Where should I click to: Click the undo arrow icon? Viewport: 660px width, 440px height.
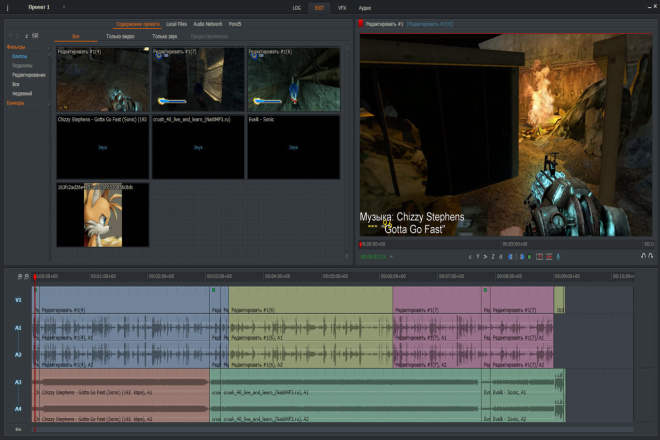643,256
